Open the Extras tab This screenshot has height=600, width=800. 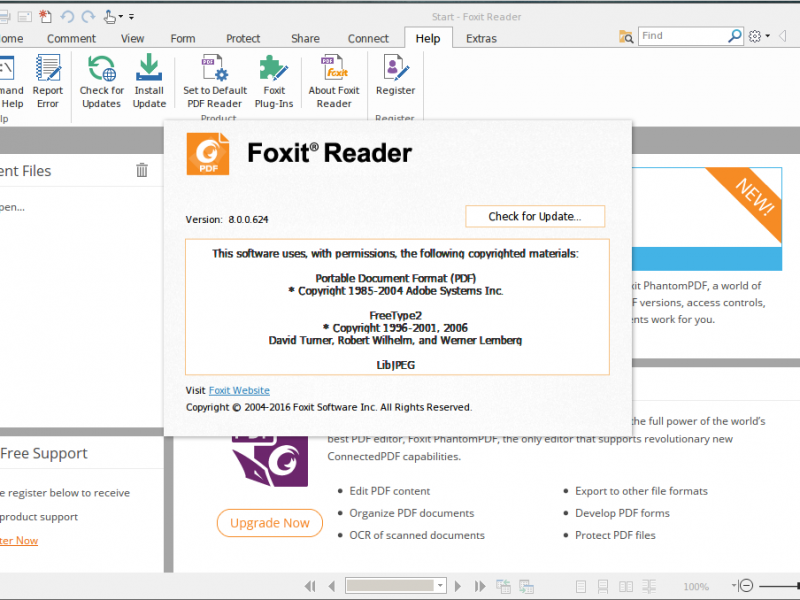[x=481, y=39]
